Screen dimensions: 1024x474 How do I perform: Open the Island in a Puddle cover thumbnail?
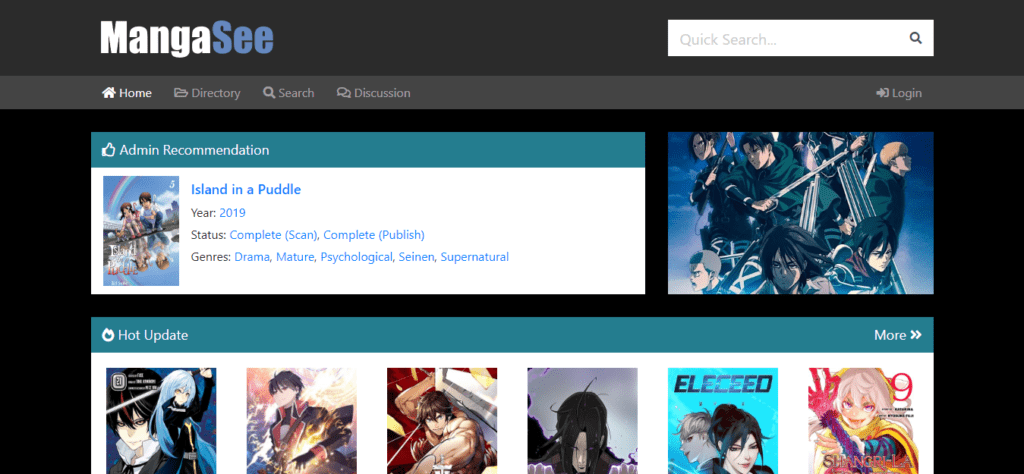click(x=141, y=230)
